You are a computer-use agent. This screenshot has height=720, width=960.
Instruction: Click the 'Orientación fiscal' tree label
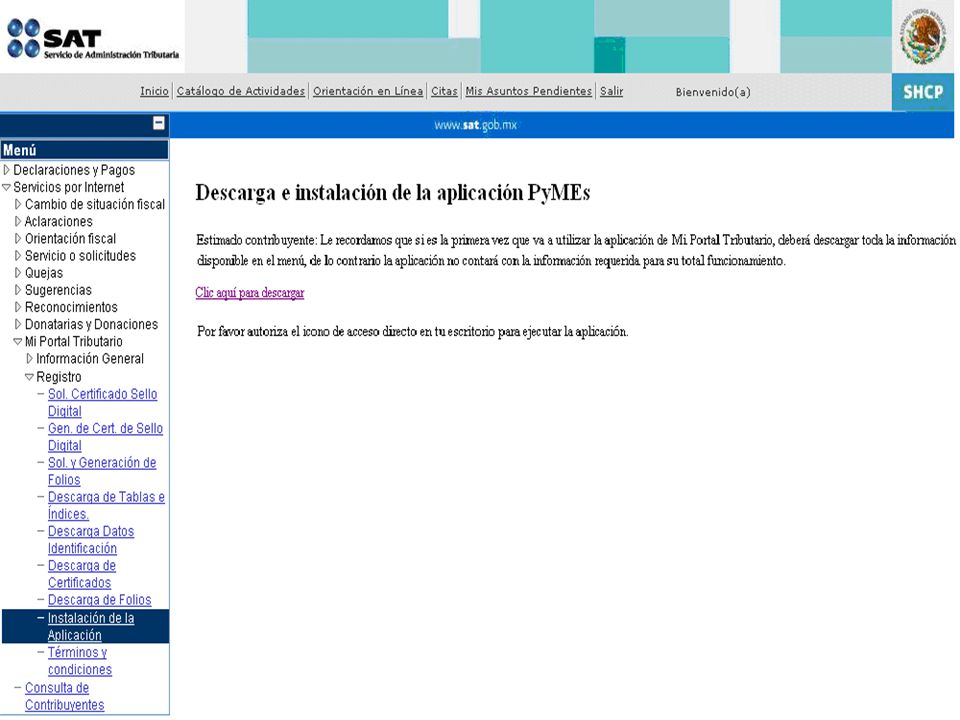(x=70, y=238)
